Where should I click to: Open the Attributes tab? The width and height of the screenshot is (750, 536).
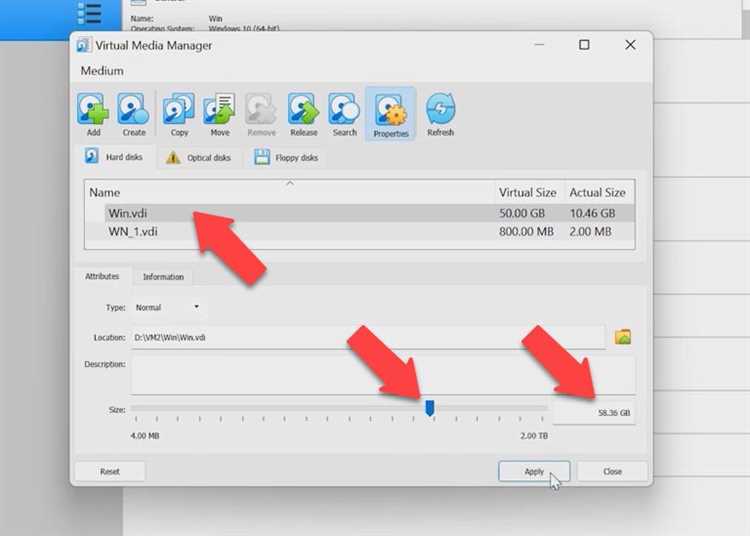(x=102, y=276)
